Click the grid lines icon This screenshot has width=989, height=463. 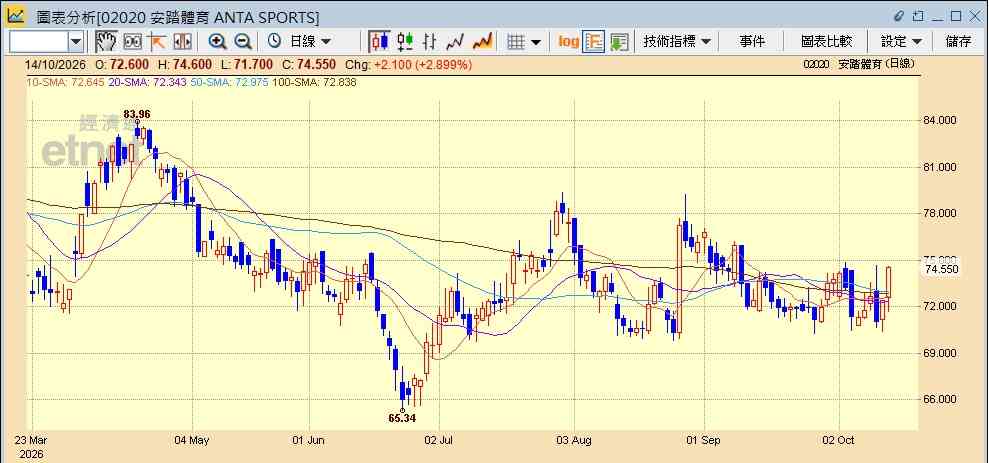(516, 42)
